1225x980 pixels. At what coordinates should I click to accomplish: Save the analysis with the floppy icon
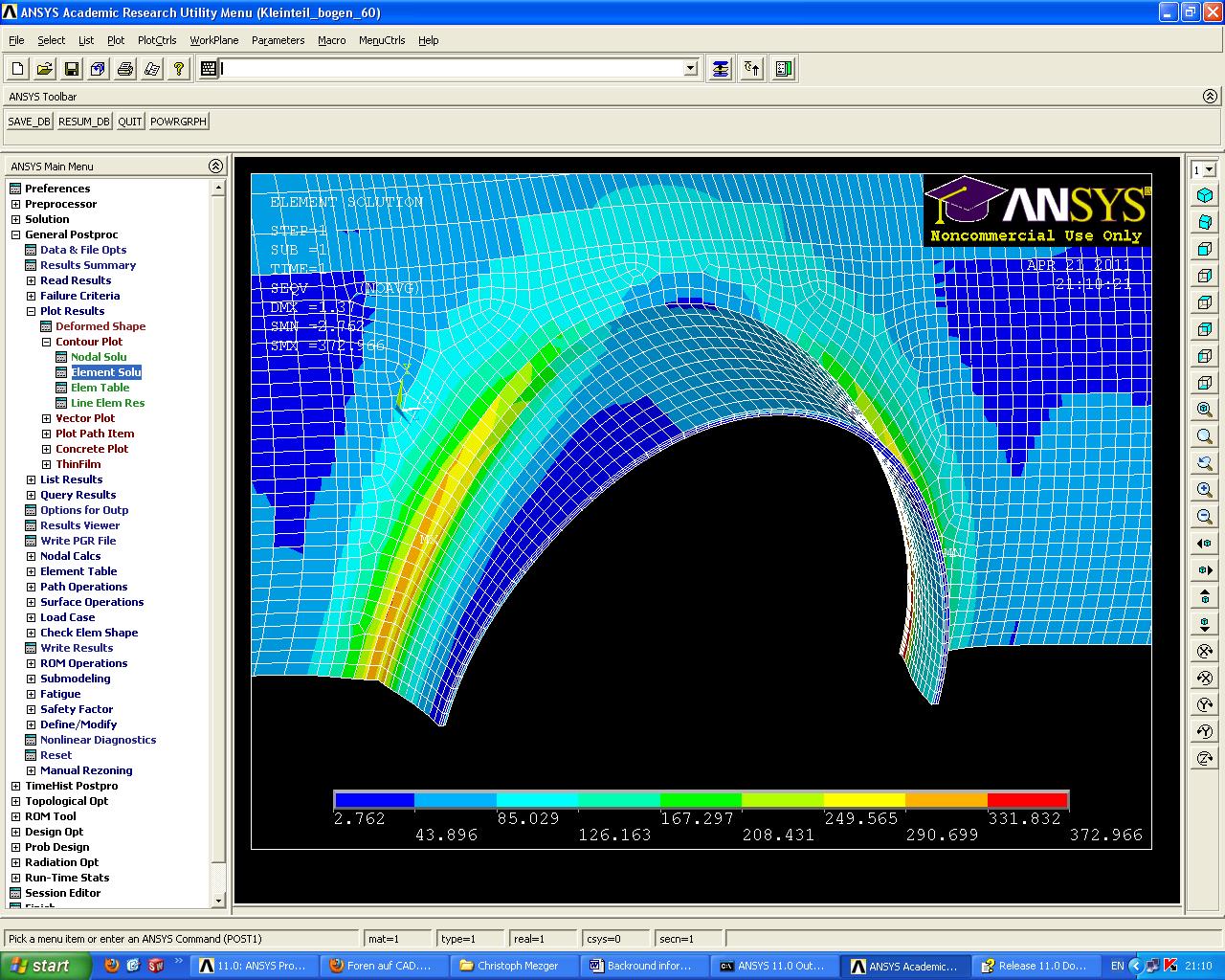72,69
